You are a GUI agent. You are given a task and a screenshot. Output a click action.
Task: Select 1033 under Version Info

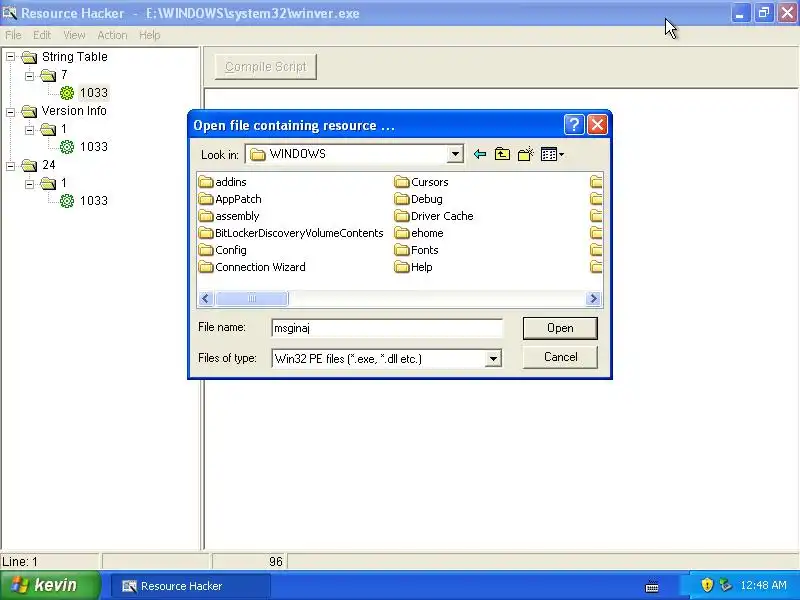(94, 147)
